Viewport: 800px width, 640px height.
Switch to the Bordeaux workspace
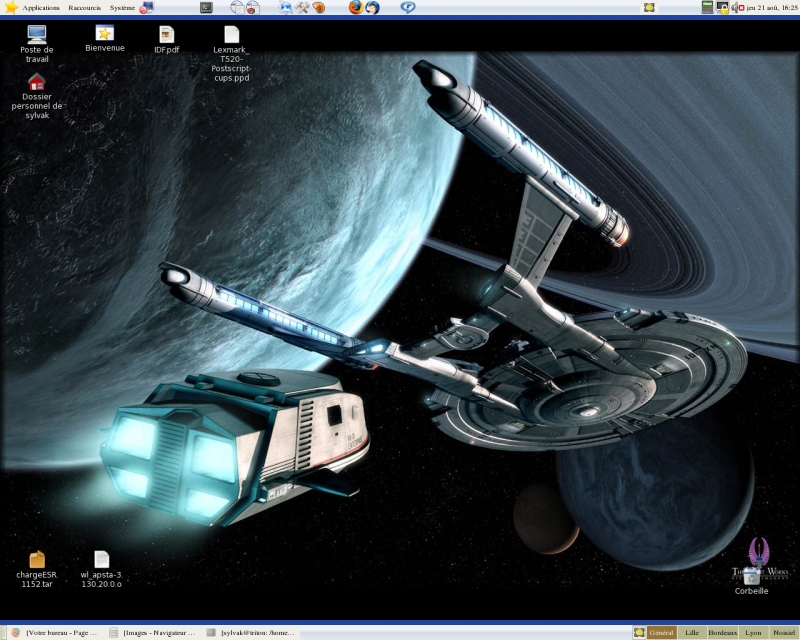[x=722, y=633]
